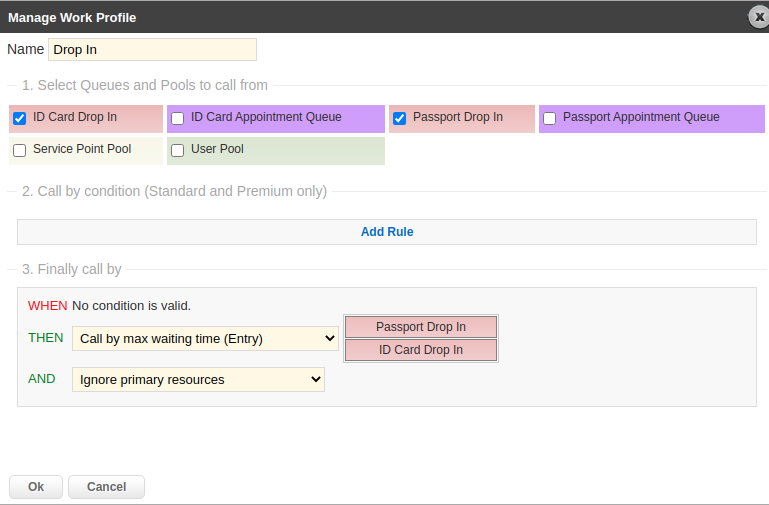Click the Select Queues and Pools section heading
Image resolution: width=769 pixels, height=505 pixels.
(144, 86)
